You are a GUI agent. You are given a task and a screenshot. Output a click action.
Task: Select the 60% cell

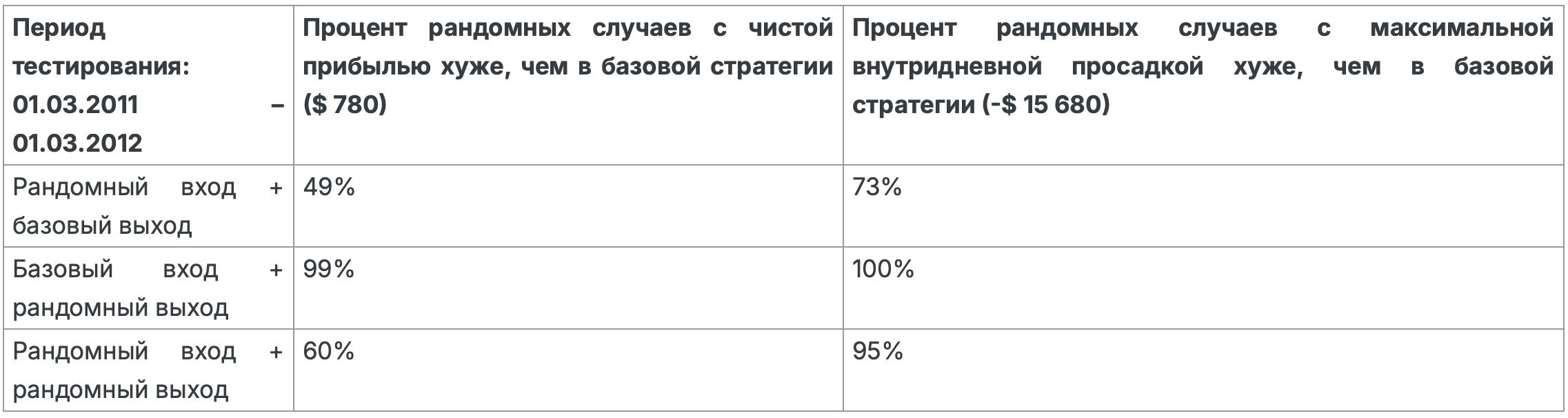(x=568, y=370)
